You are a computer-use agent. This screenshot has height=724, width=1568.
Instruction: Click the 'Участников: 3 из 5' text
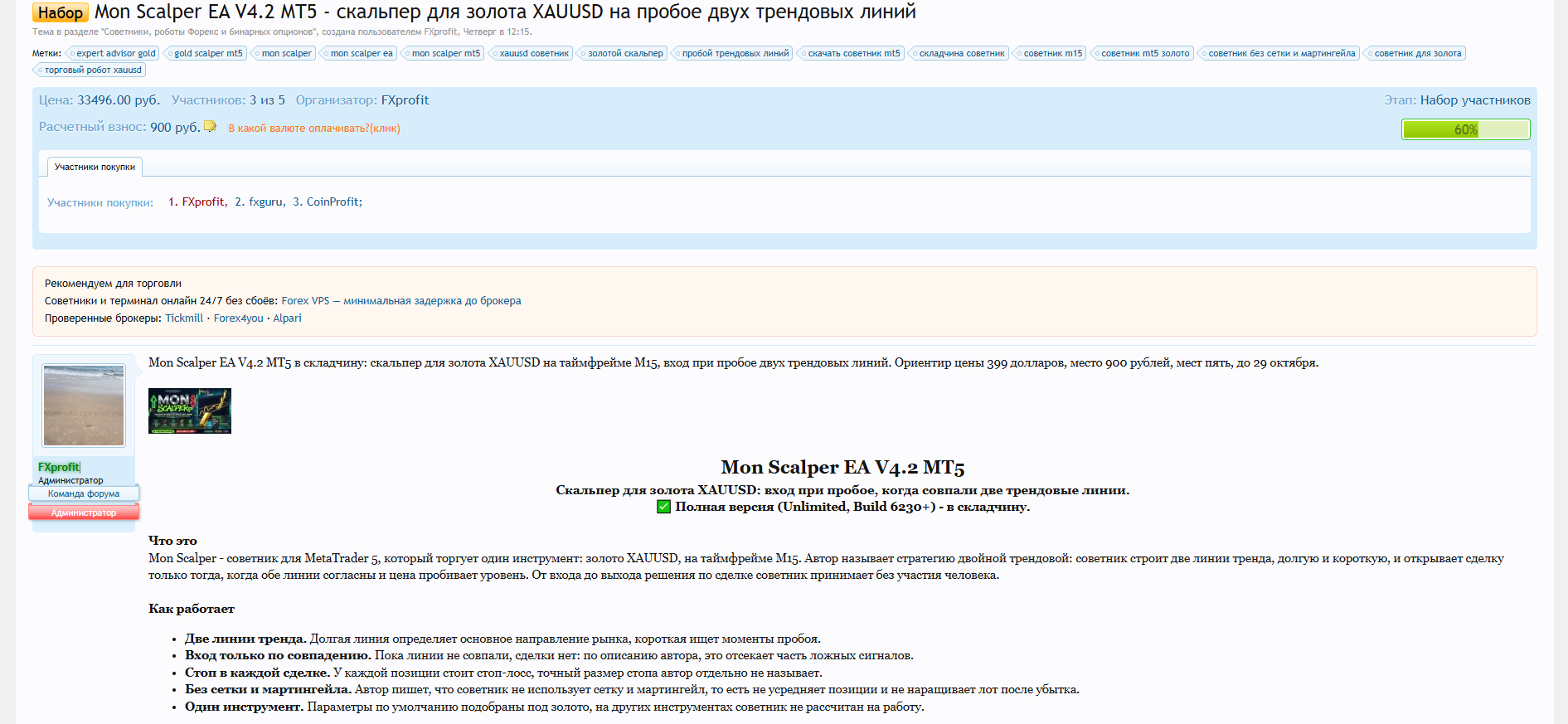click(228, 100)
